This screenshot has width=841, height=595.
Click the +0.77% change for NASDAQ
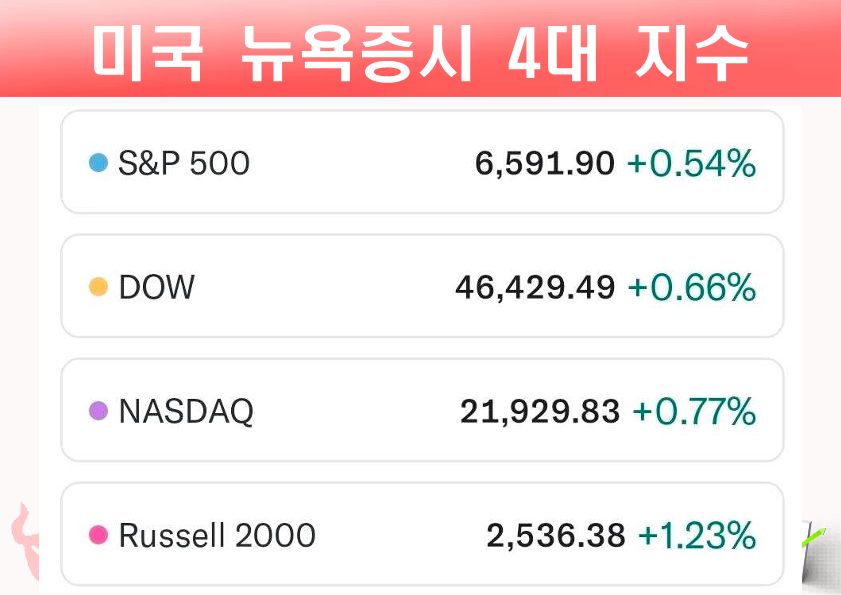tap(694, 411)
